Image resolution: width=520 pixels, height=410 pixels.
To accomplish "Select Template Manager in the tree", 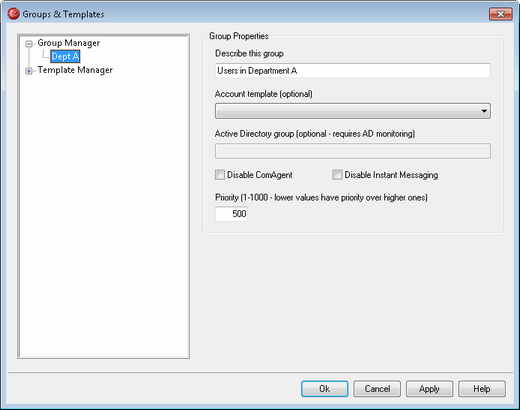I will tap(75, 70).
